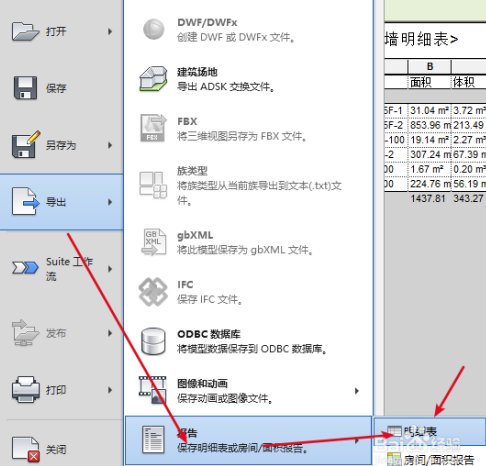Image resolution: width=486 pixels, height=466 pixels.
Task: Click the 31.04 m² area cell
Action: (x=430, y=111)
